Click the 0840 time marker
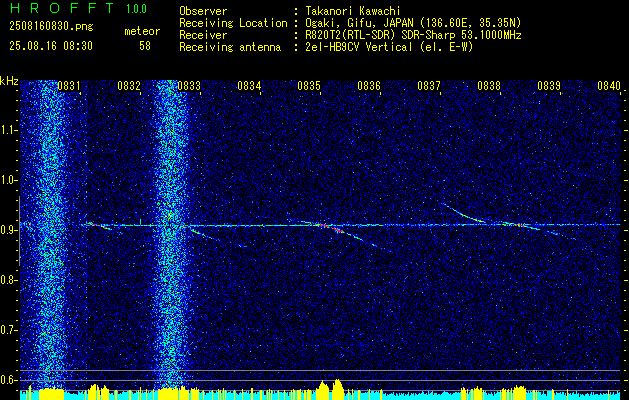The image size is (629, 400). point(609,85)
